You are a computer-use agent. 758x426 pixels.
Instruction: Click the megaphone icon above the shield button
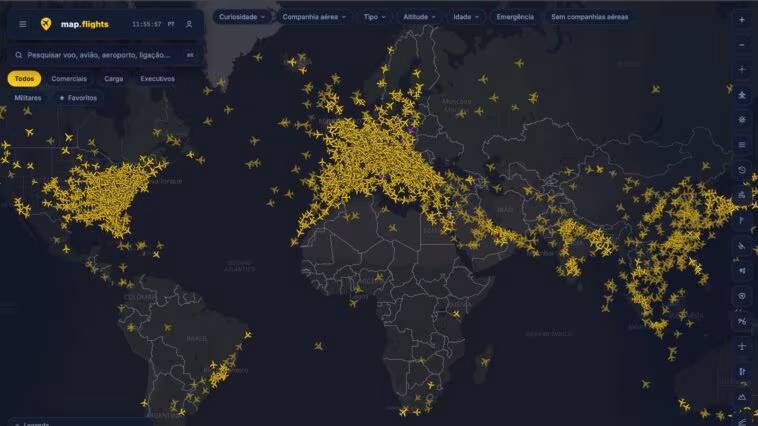742,271
